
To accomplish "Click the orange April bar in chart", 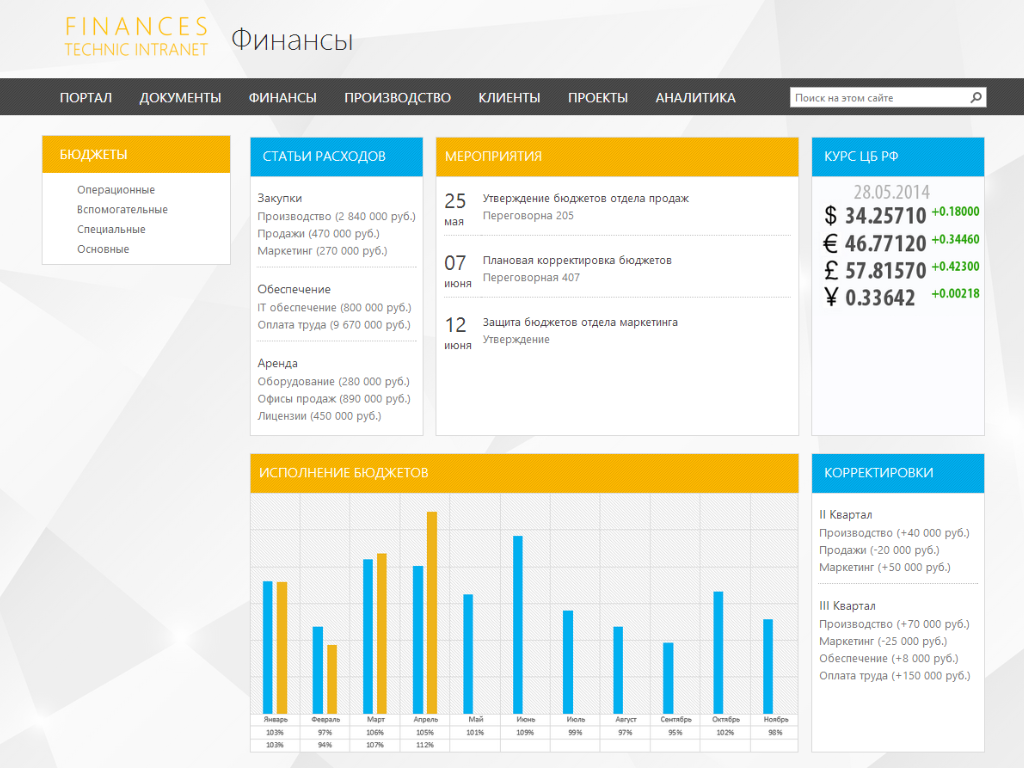I will tap(432, 612).
